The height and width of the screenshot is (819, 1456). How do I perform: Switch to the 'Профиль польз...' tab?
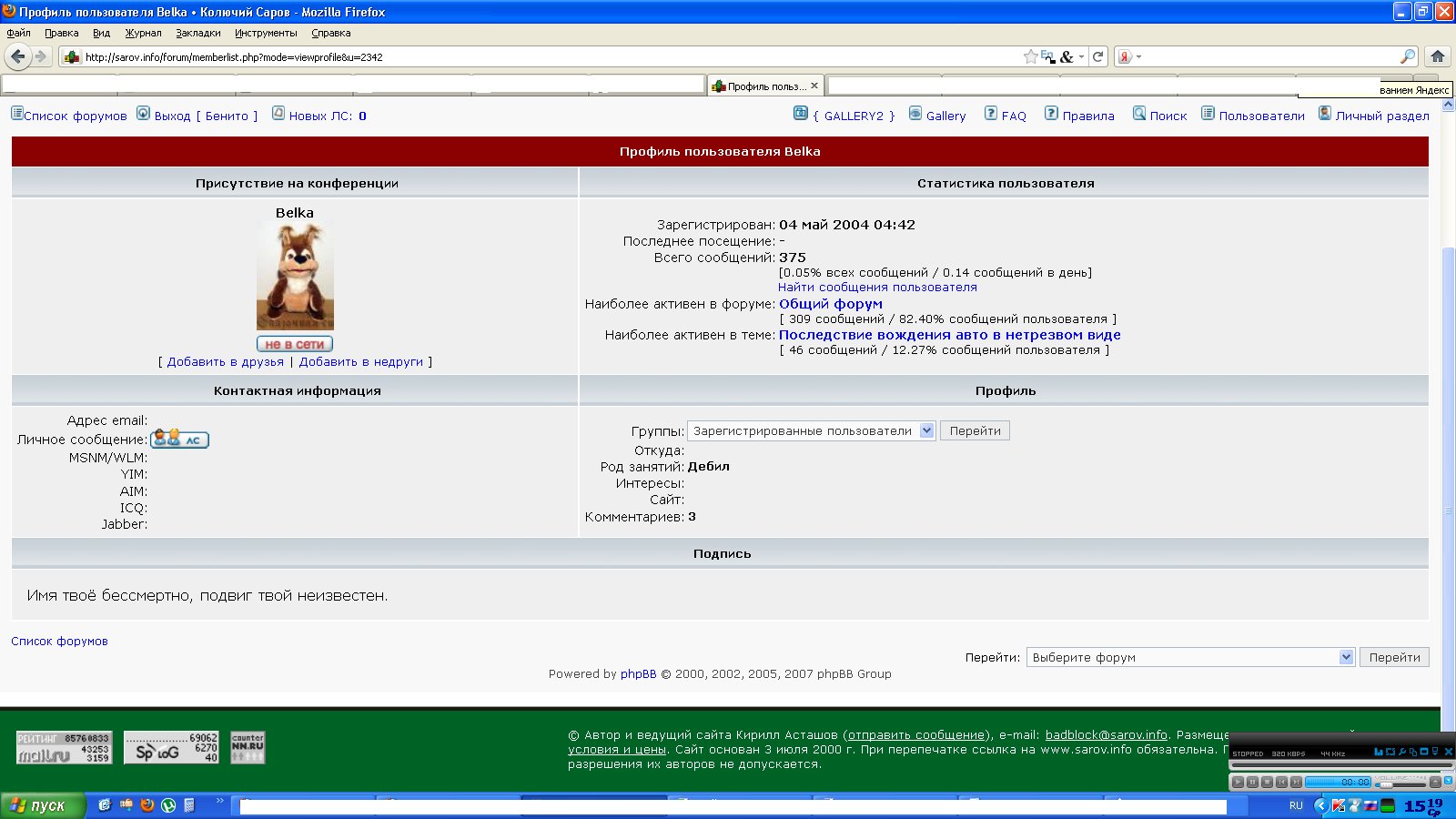(x=764, y=86)
